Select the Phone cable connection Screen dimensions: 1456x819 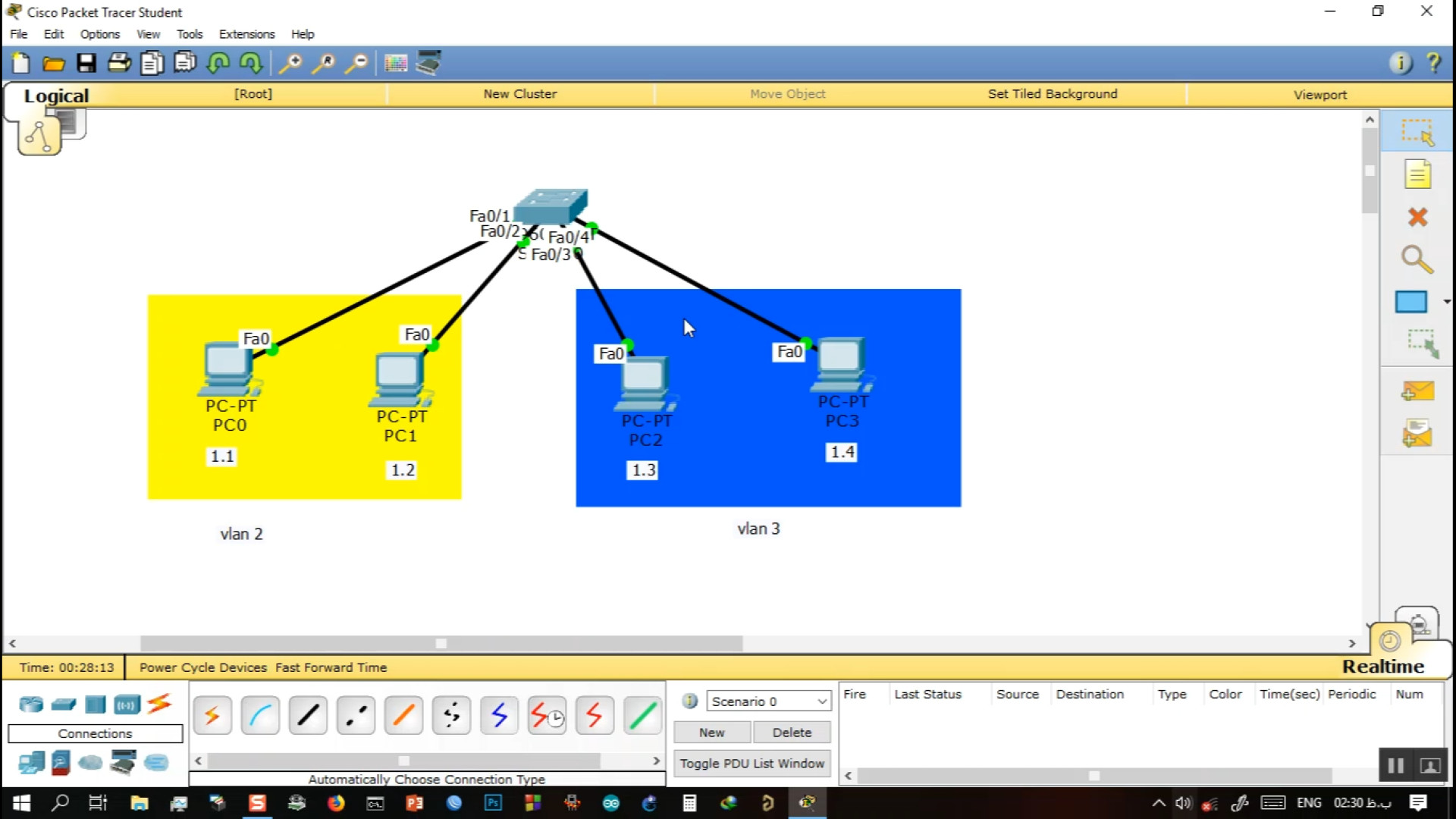point(451,715)
